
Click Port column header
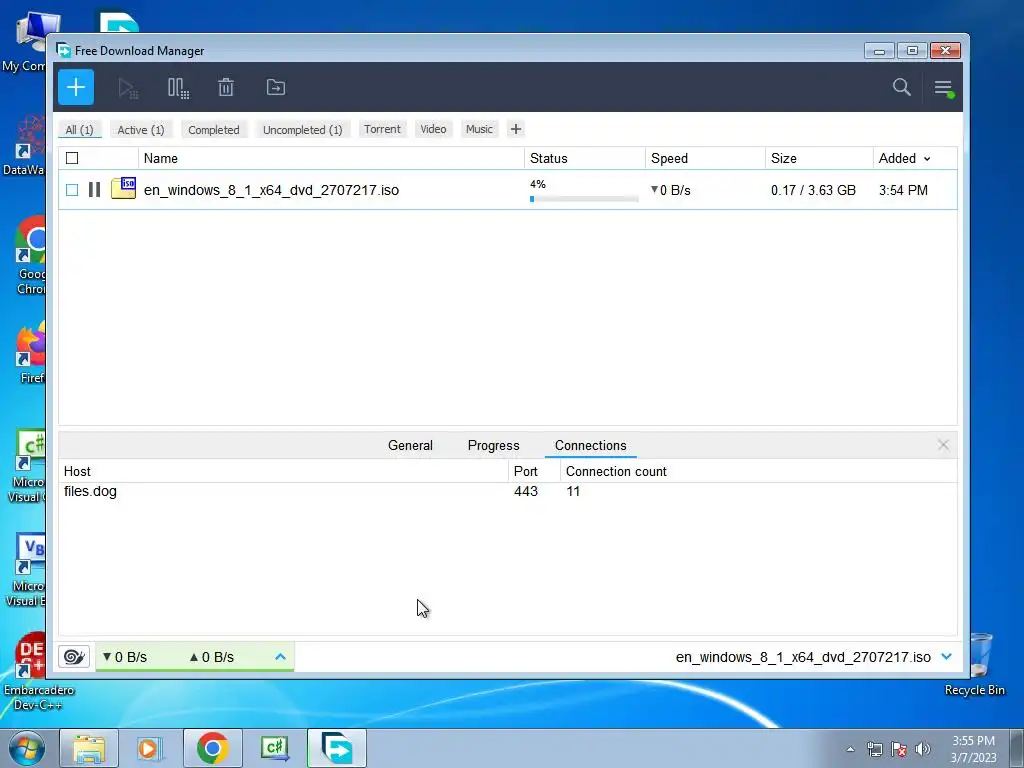(526, 471)
